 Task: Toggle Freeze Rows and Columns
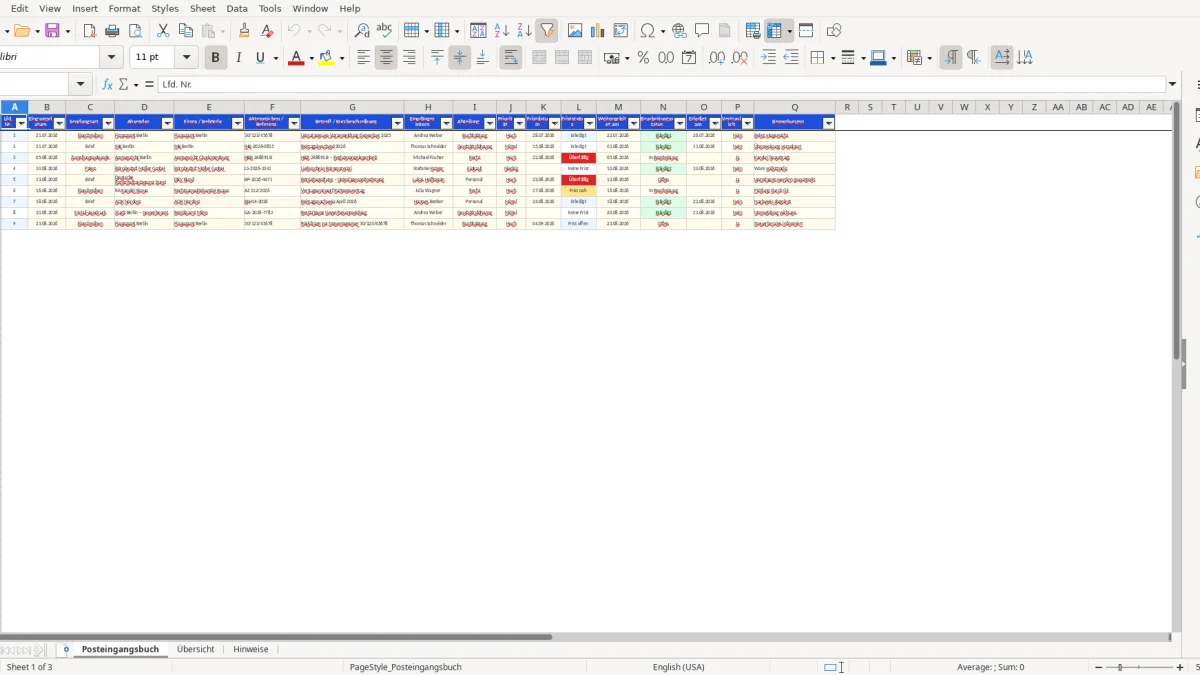point(774,31)
